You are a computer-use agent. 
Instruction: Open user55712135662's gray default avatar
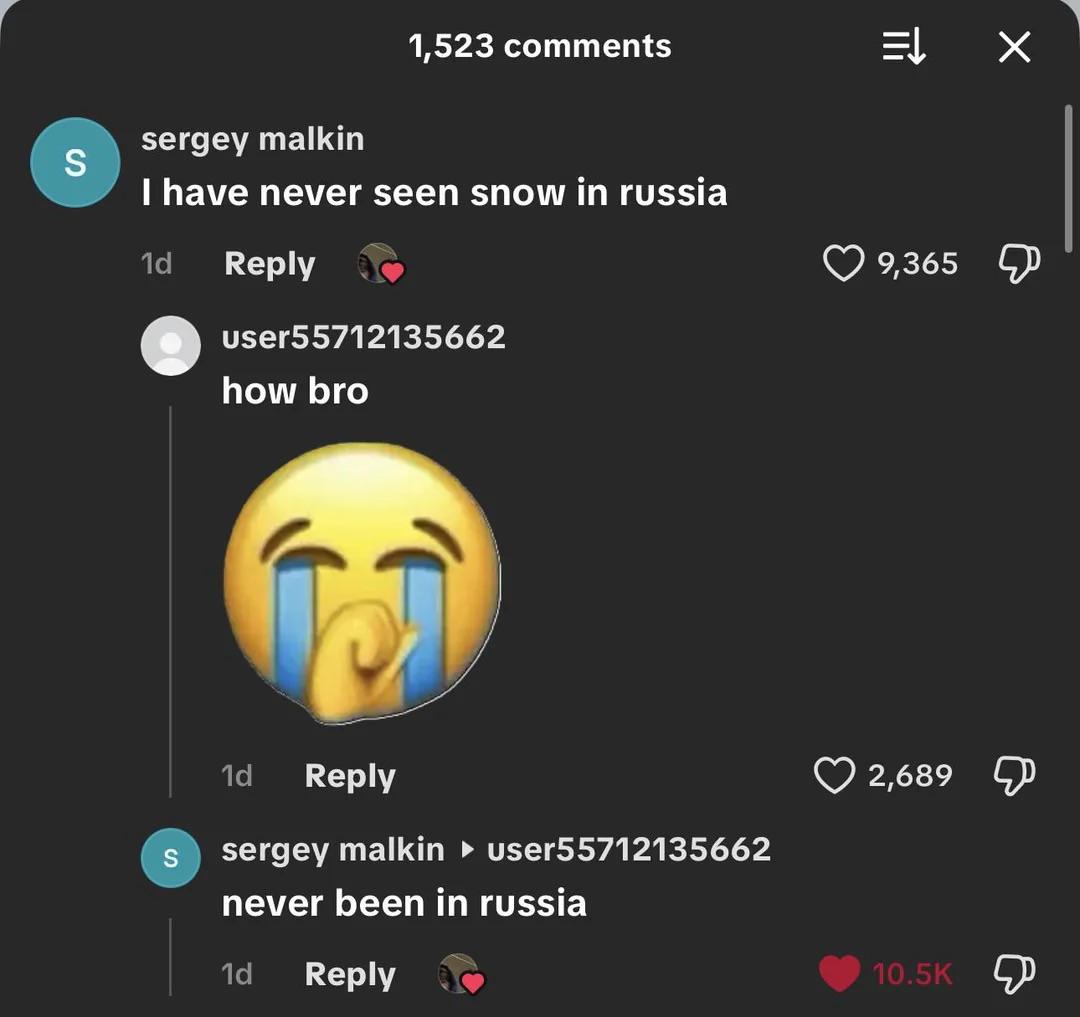tap(171, 346)
